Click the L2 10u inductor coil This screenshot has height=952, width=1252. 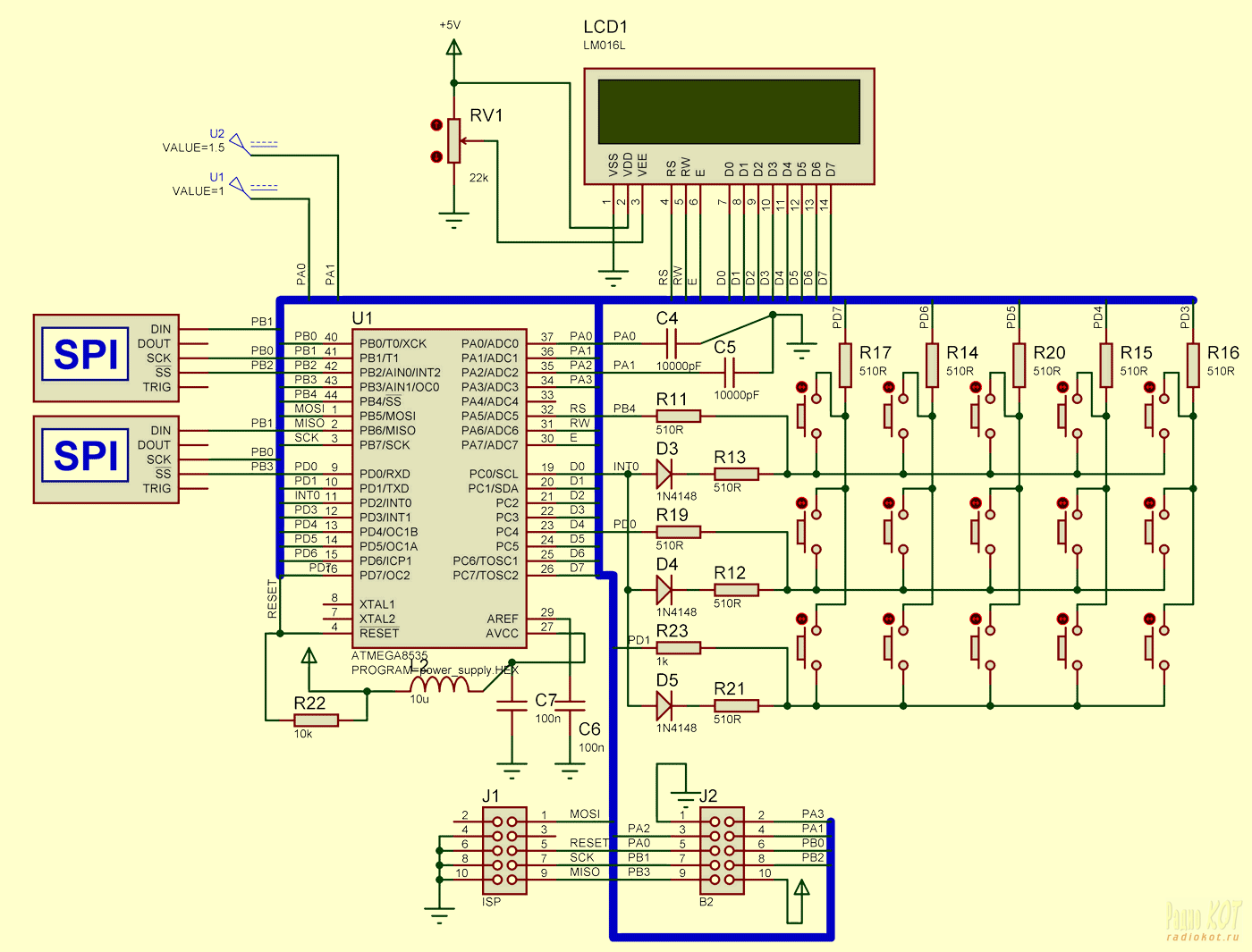tap(438, 686)
